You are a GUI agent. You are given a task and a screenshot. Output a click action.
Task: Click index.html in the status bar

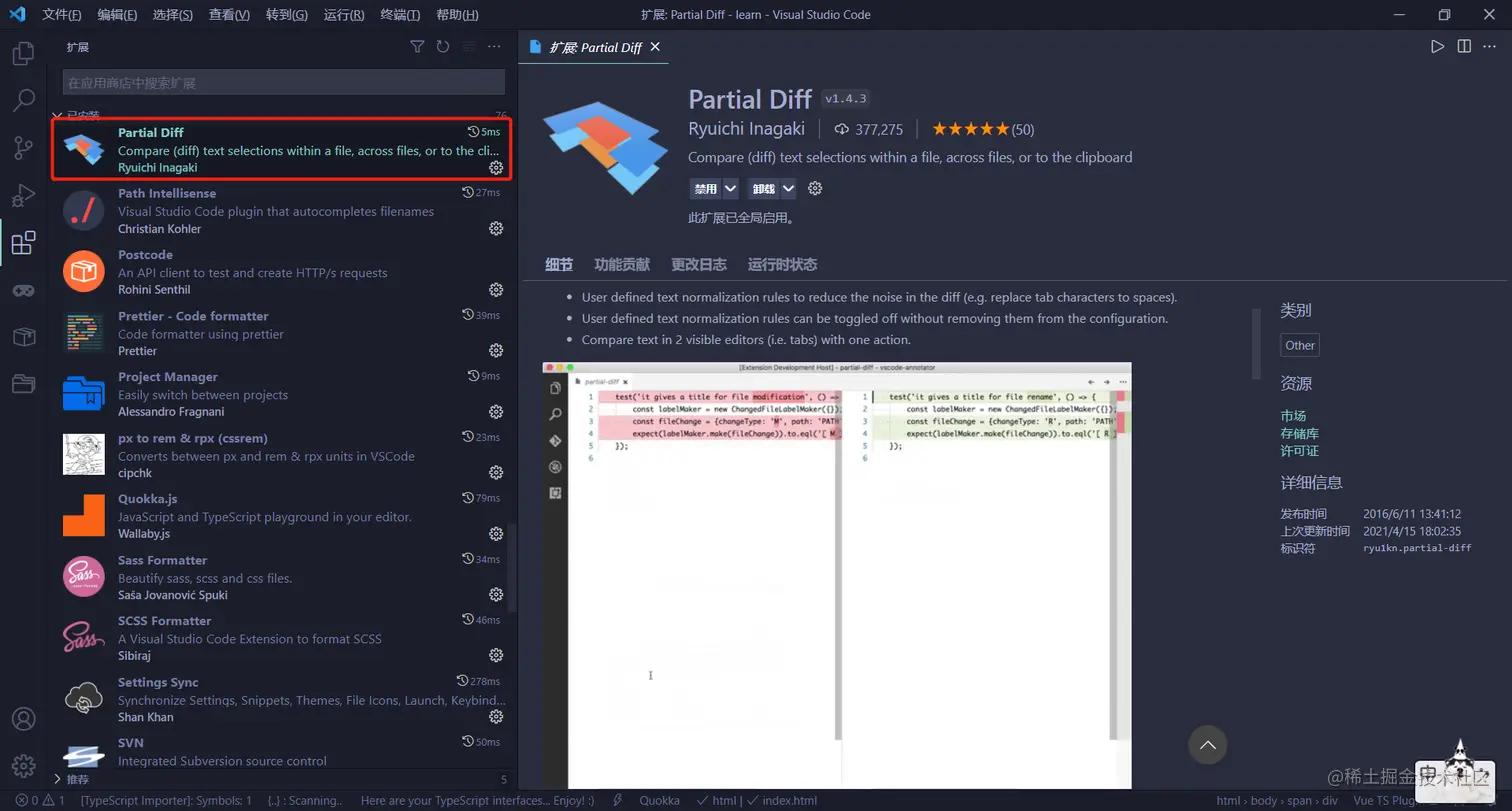click(783, 801)
